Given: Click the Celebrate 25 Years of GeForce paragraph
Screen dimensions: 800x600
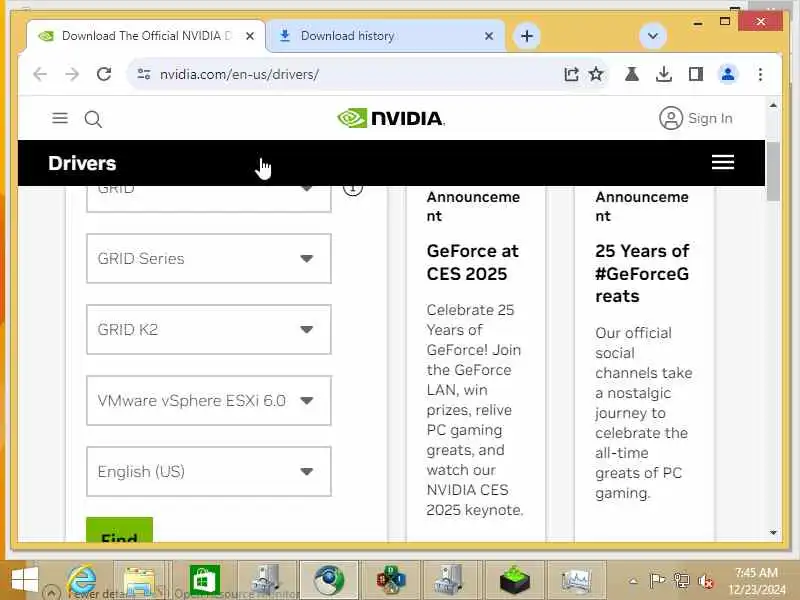Looking at the screenshot, I should (475, 410).
